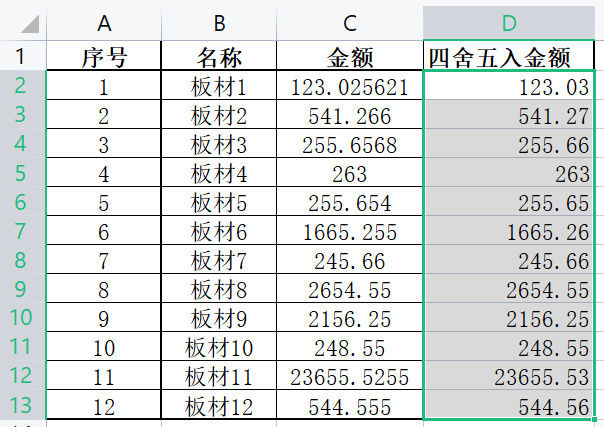Click rounded value 541.27
The width and height of the screenshot is (604, 427).
point(509,114)
